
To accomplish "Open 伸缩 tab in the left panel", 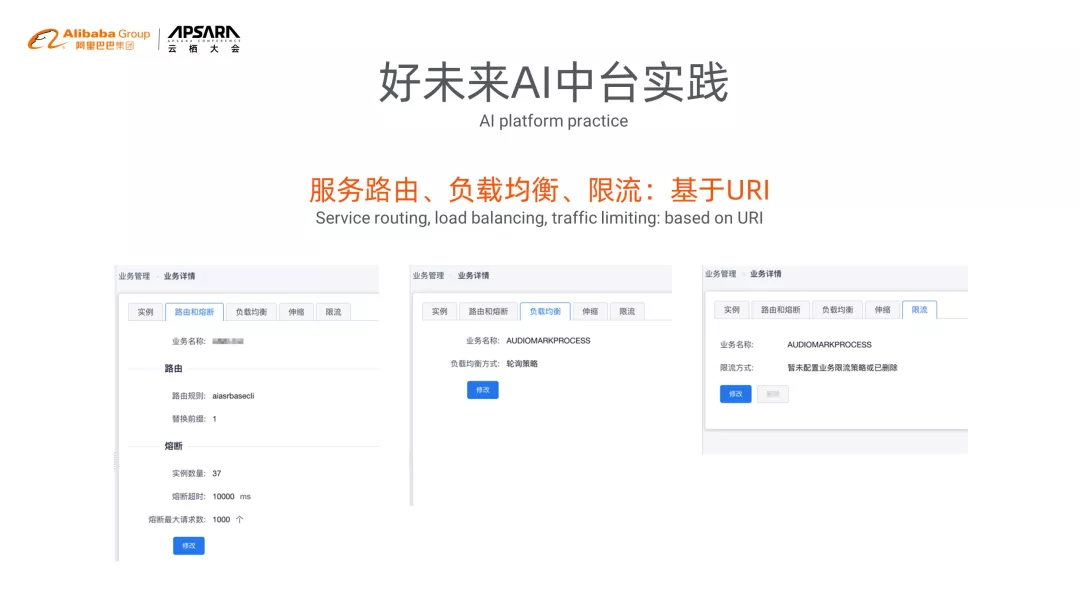I will [296, 312].
